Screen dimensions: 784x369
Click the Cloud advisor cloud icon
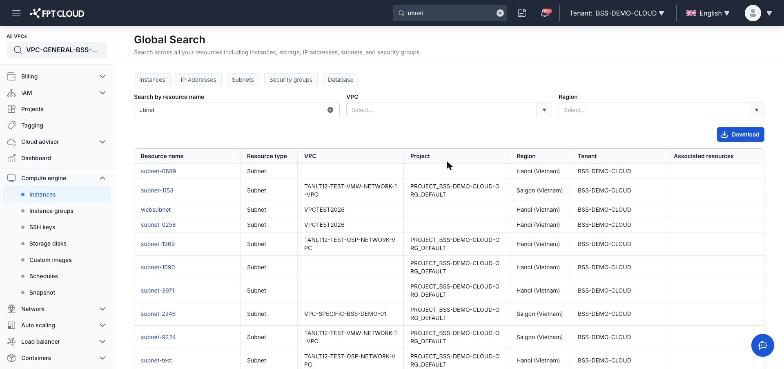[11, 142]
